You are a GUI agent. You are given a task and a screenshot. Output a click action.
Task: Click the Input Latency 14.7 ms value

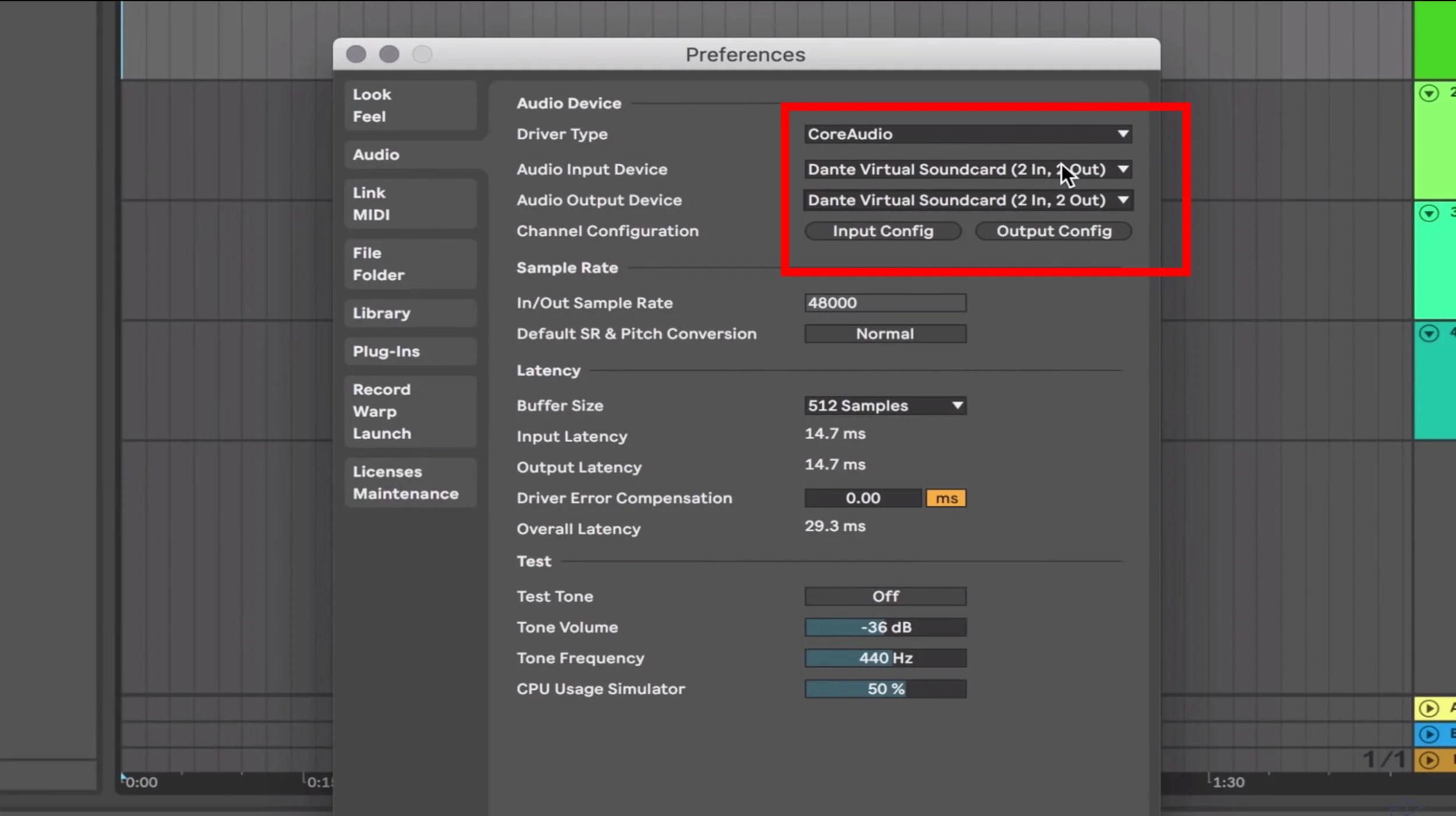click(x=835, y=434)
